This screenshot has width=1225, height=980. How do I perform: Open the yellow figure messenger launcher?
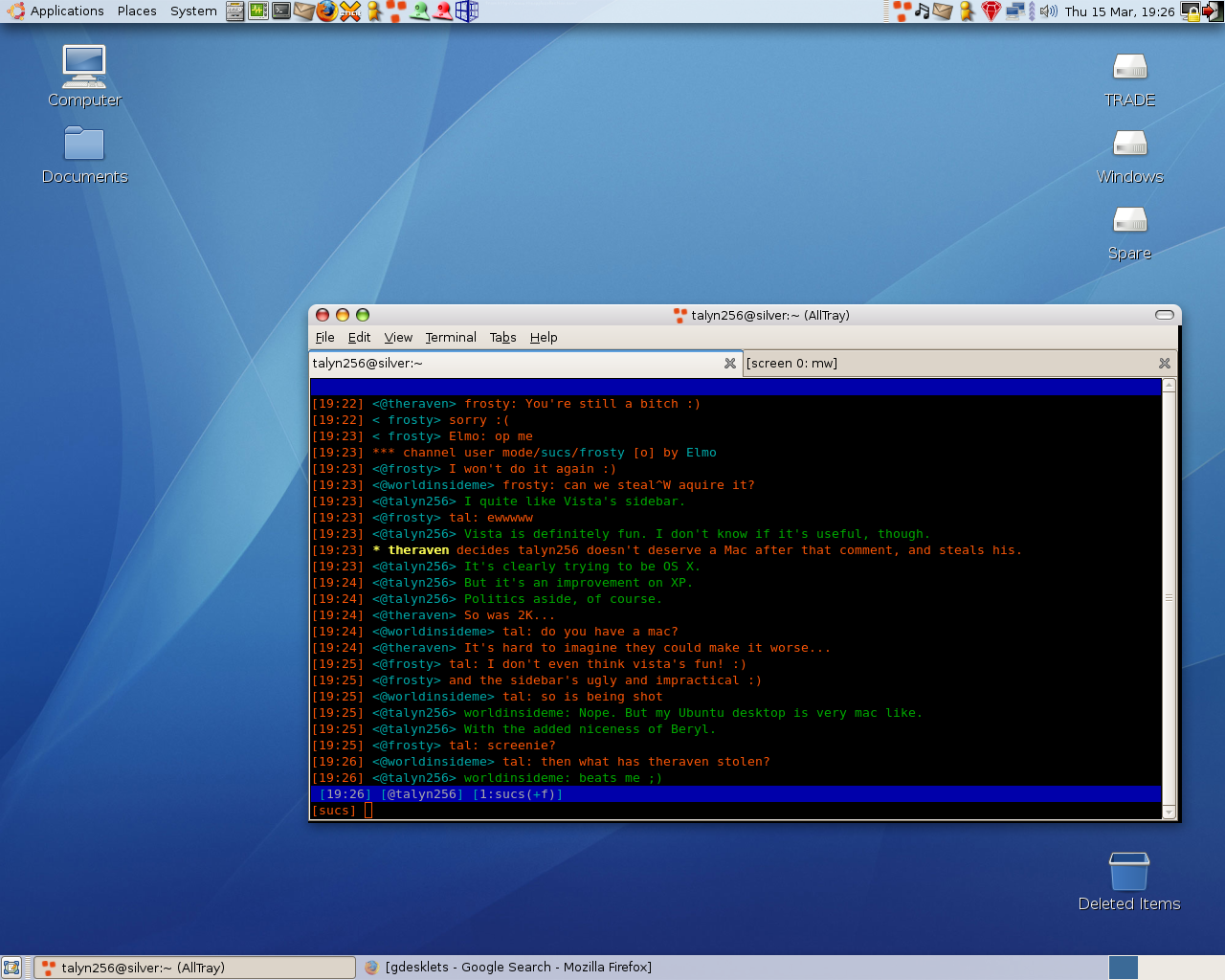[x=373, y=11]
